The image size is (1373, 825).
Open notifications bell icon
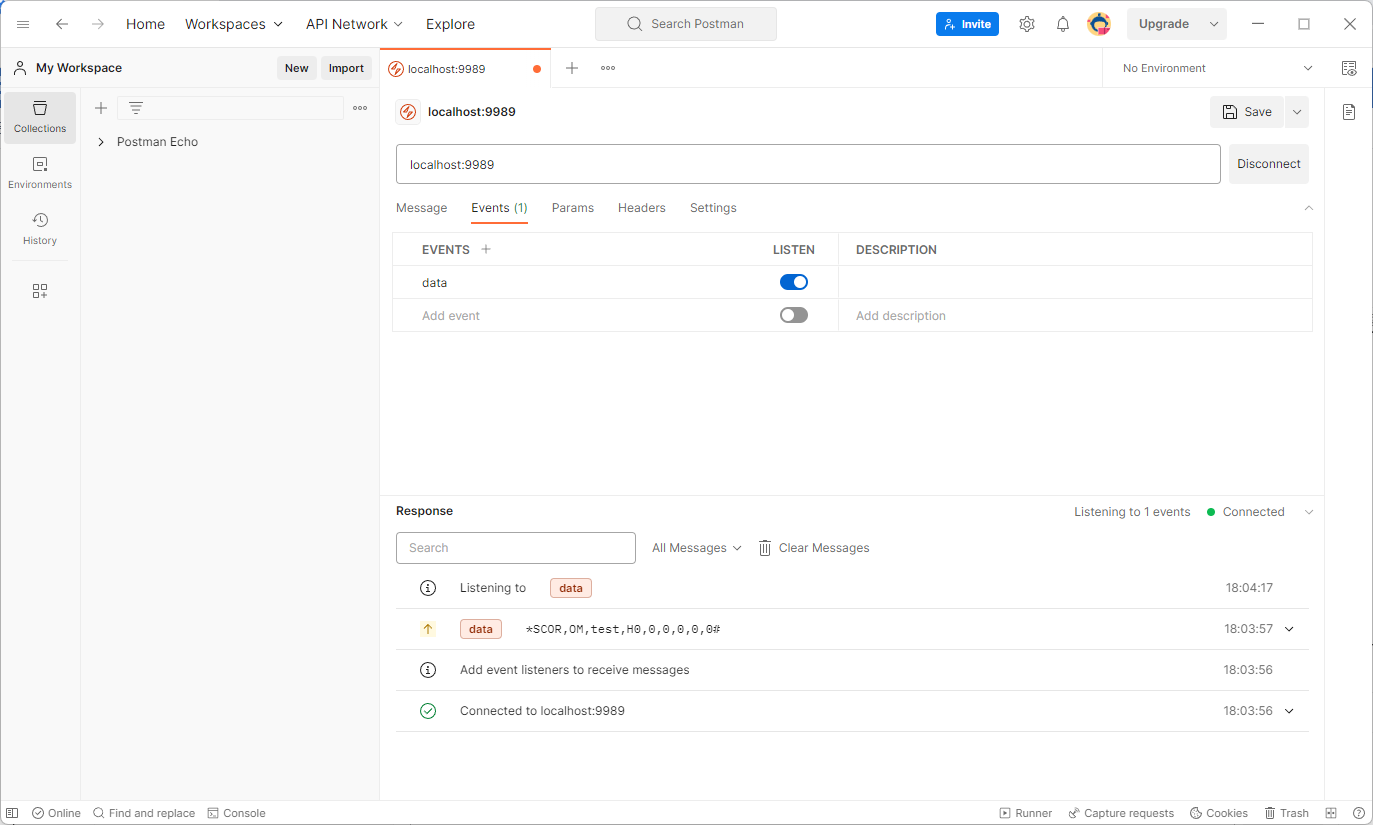[x=1063, y=24]
